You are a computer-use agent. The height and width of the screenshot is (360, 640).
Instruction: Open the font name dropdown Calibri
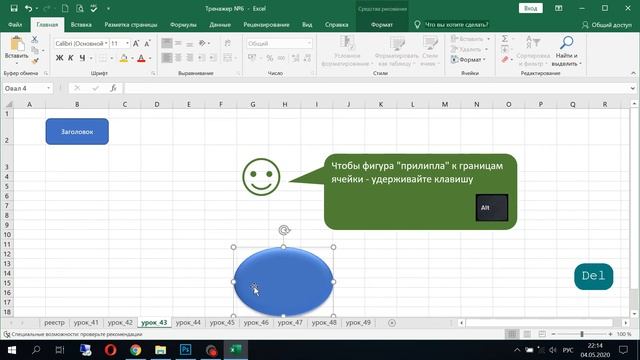pyautogui.click(x=106, y=43)
